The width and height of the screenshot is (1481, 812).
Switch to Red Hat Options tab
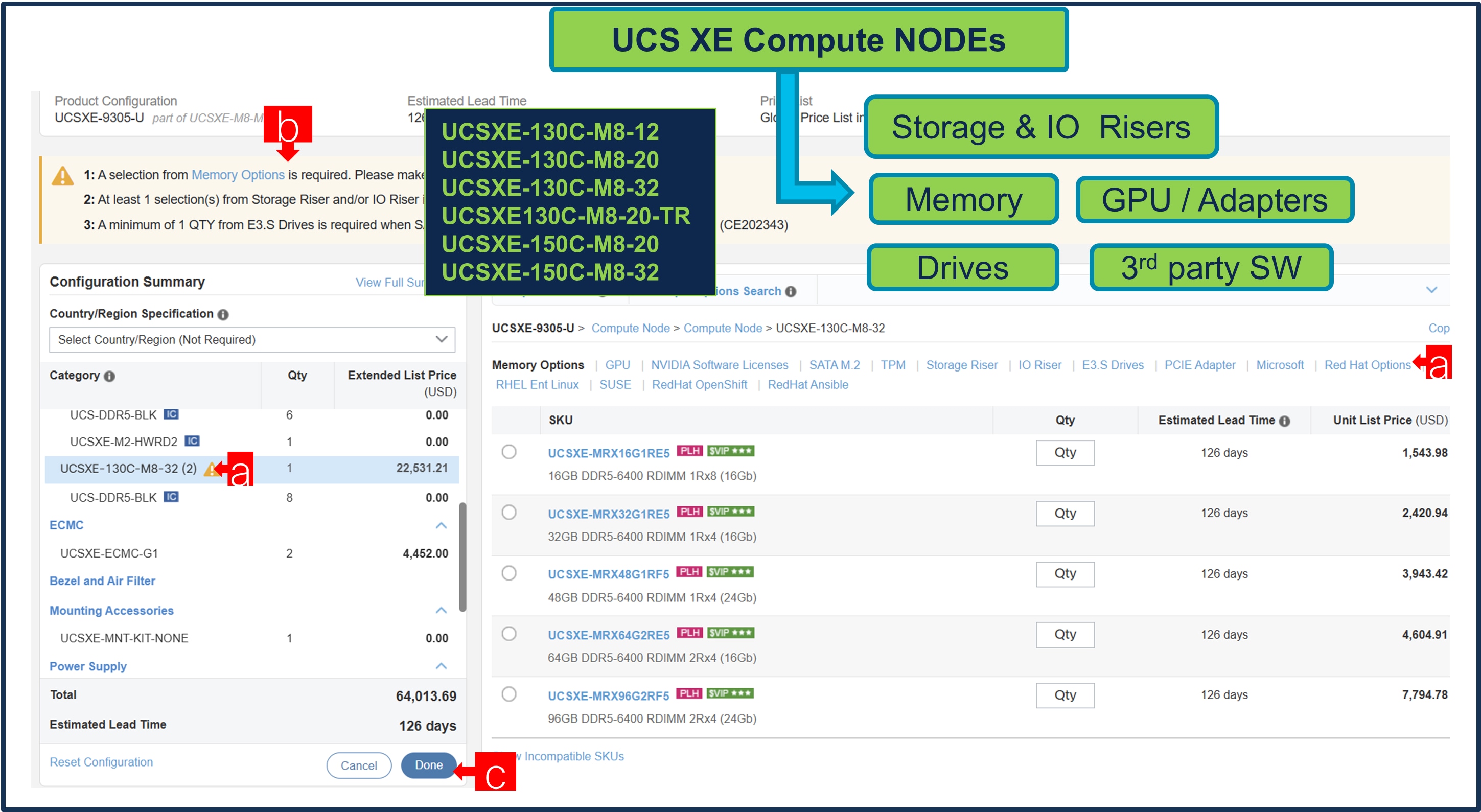coord(1367,365)
